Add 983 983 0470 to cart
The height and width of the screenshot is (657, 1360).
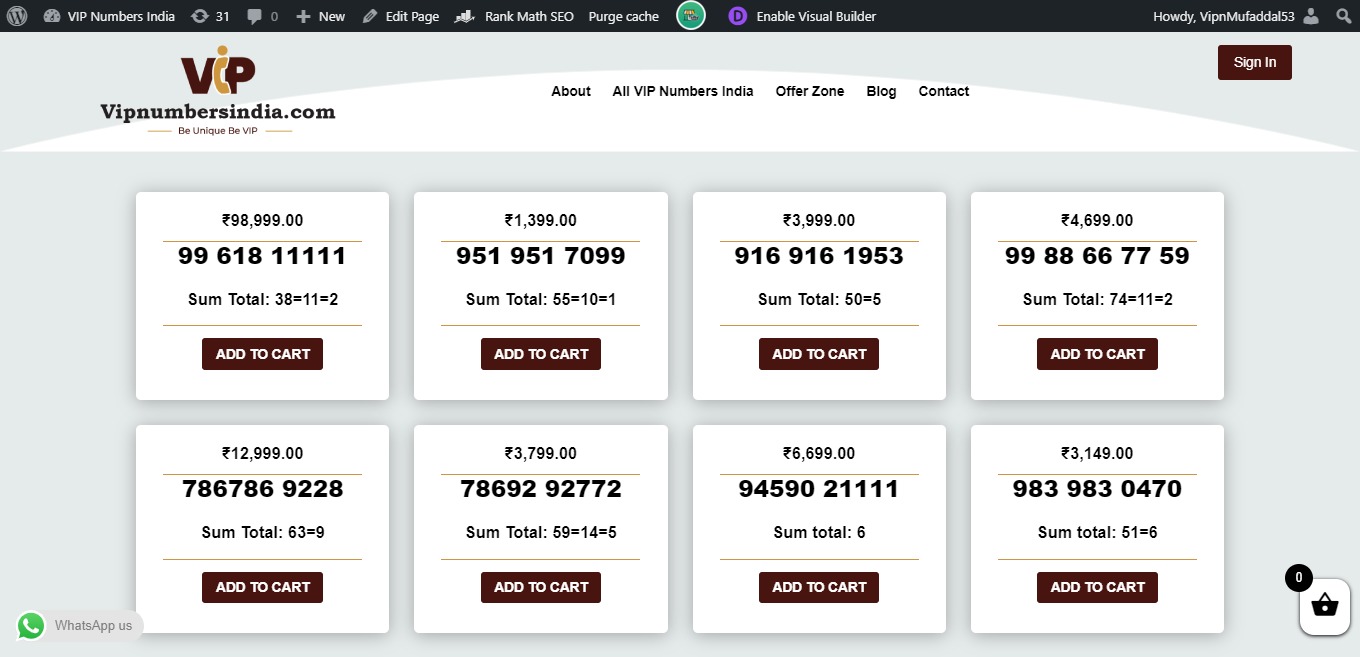point(1097,587)
